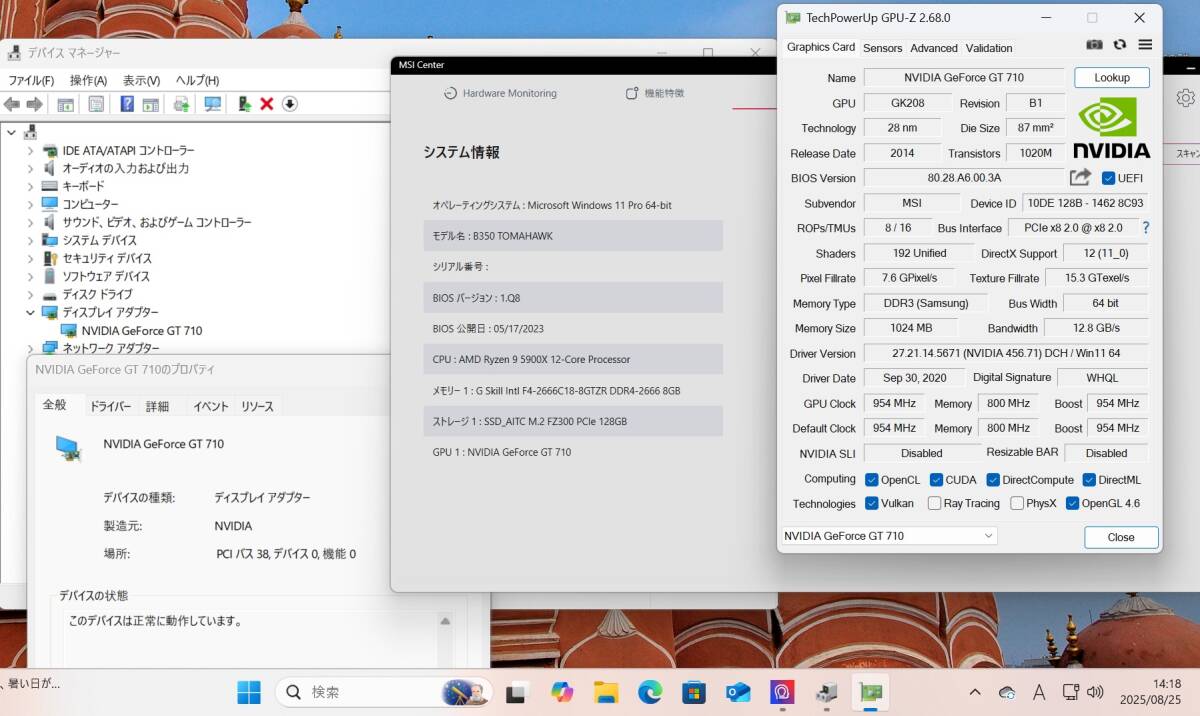Open Outlook from the taskbar
The image size is (1200, 716).
click(738, 692)
